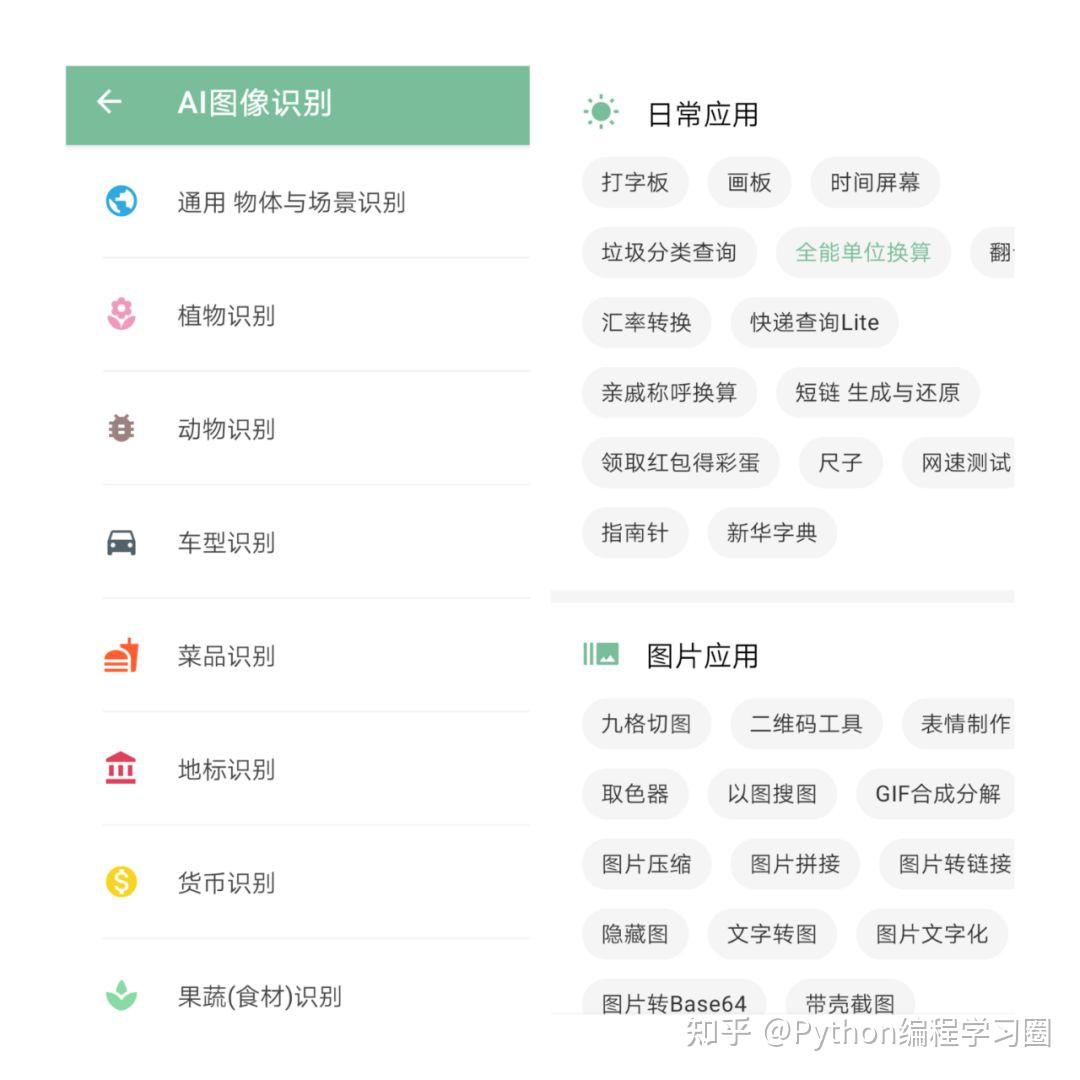Open 汇率转换 converter
1080x1080 pixels.
point(646,322)
